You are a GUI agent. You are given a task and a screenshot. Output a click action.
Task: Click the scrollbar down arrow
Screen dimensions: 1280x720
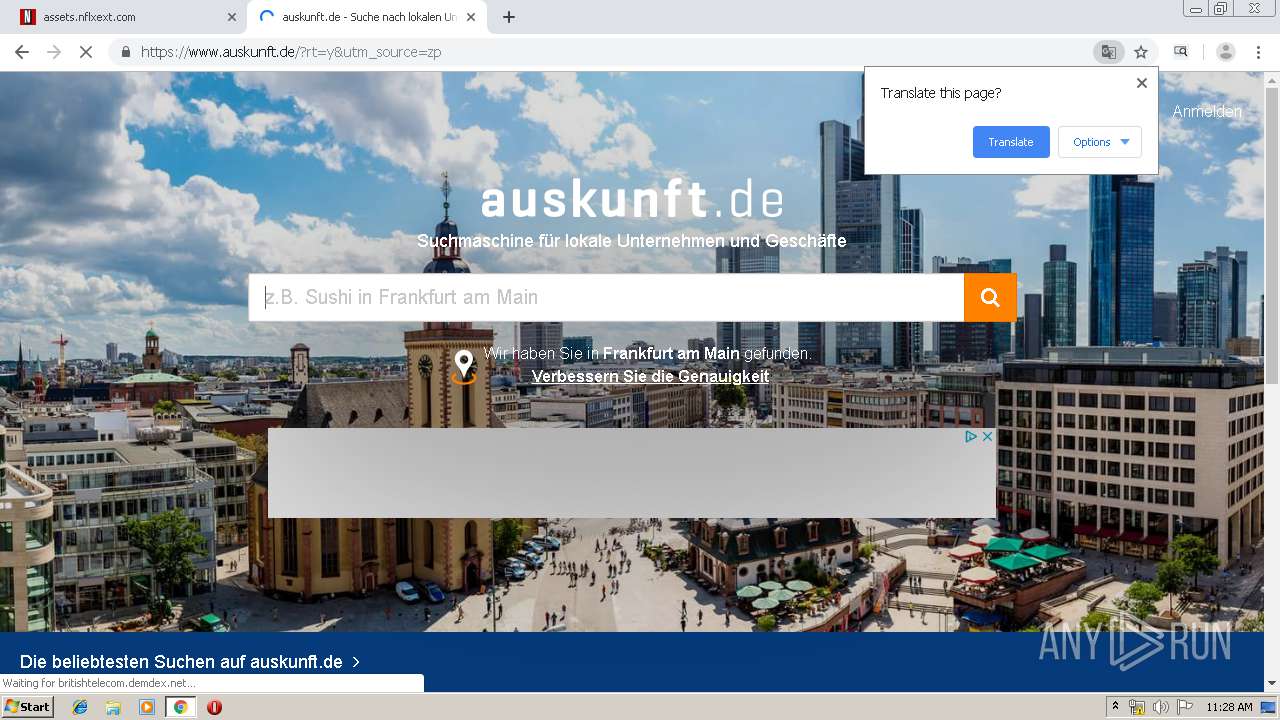1272,684
